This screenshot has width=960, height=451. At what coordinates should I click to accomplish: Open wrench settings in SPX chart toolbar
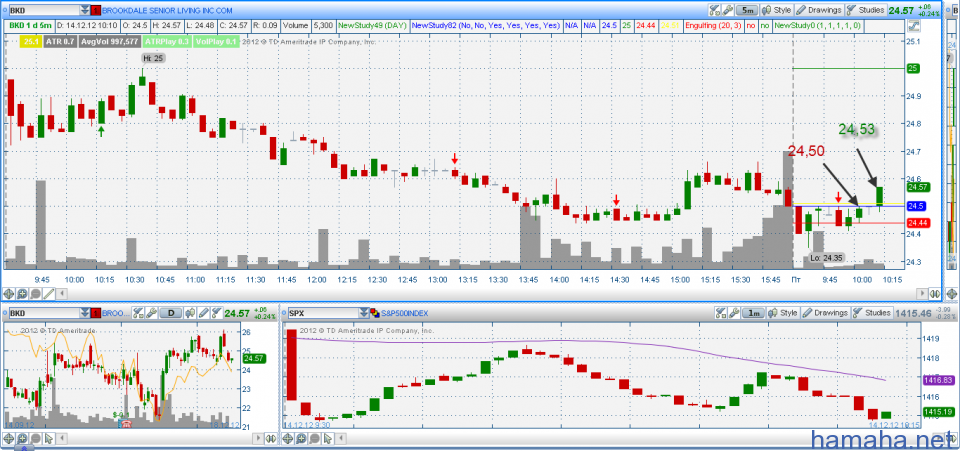[733, 313]
